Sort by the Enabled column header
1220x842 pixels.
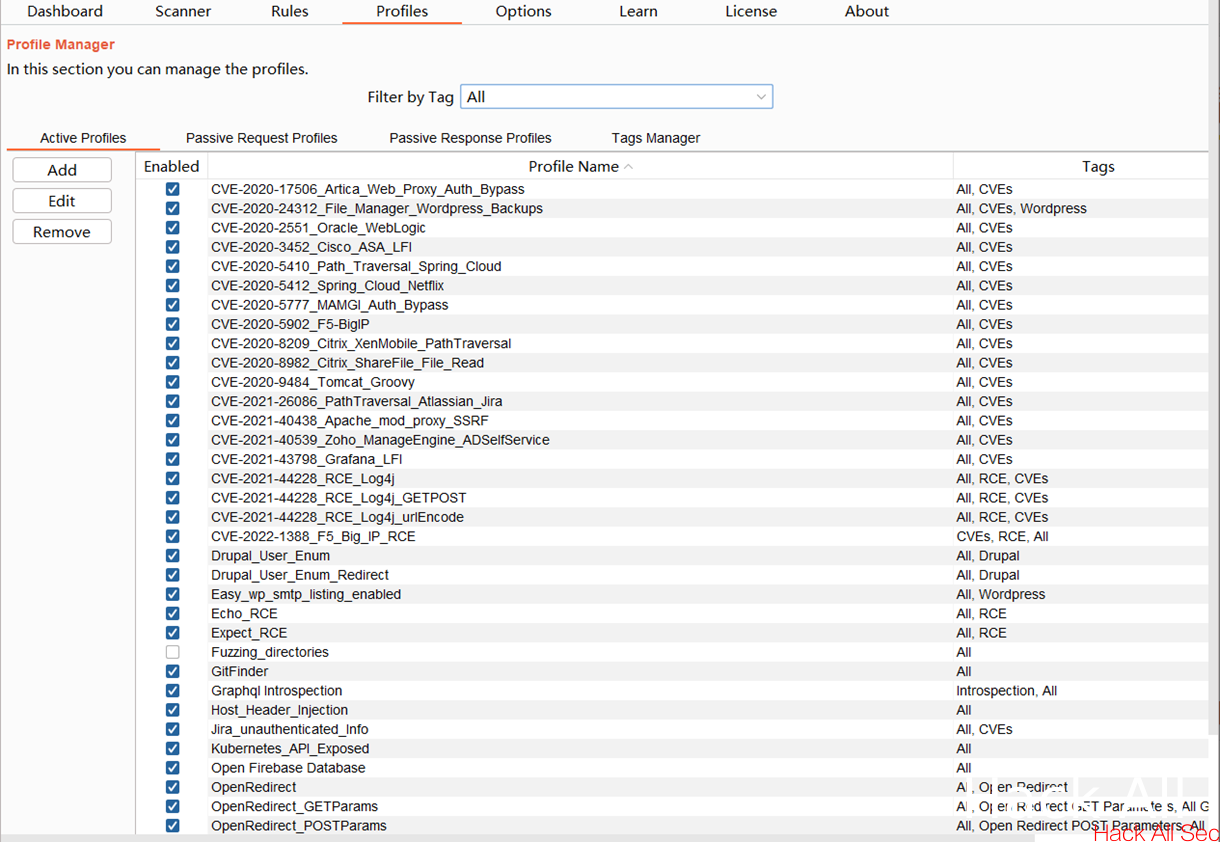click(x=172, y=167)
